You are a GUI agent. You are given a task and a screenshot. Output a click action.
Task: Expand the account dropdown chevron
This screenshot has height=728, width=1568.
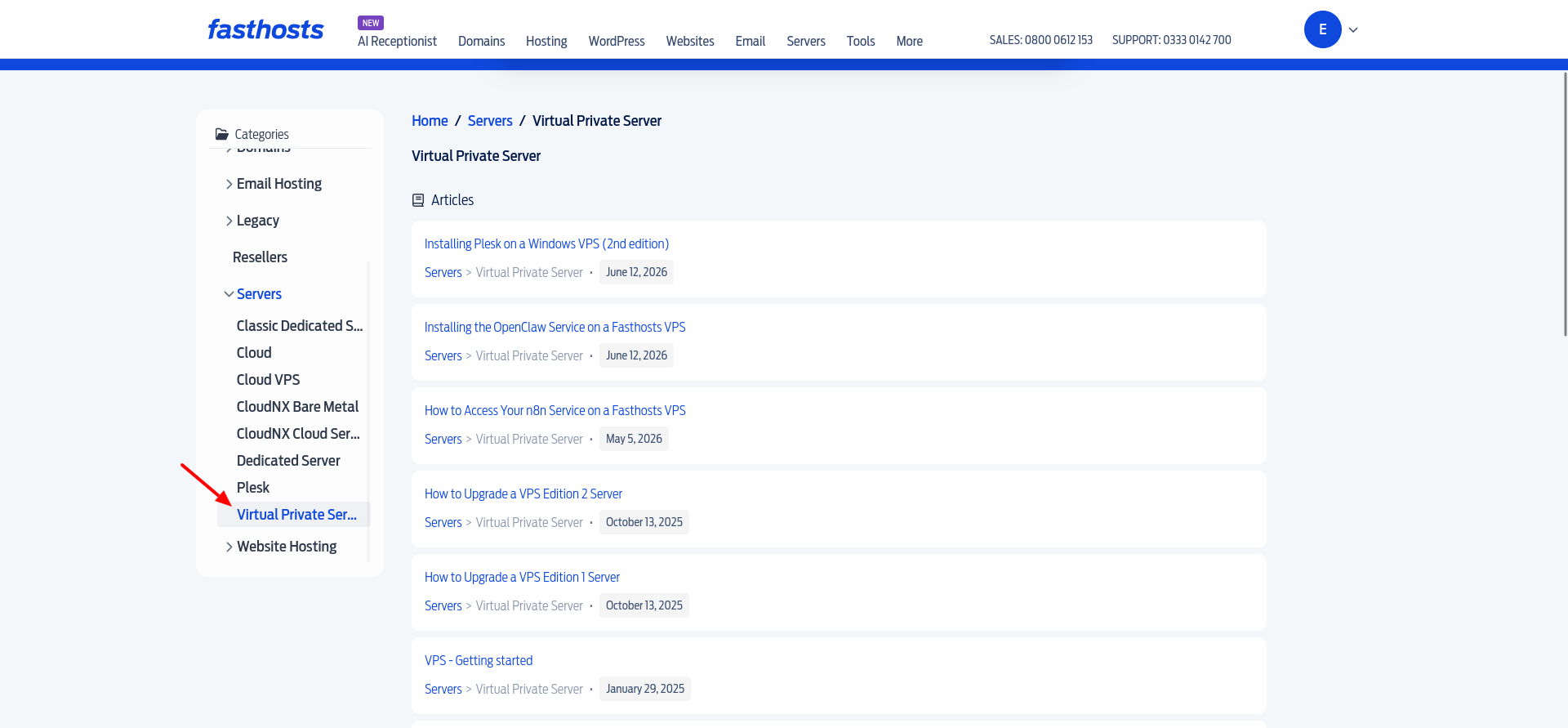pos(1353,30)
